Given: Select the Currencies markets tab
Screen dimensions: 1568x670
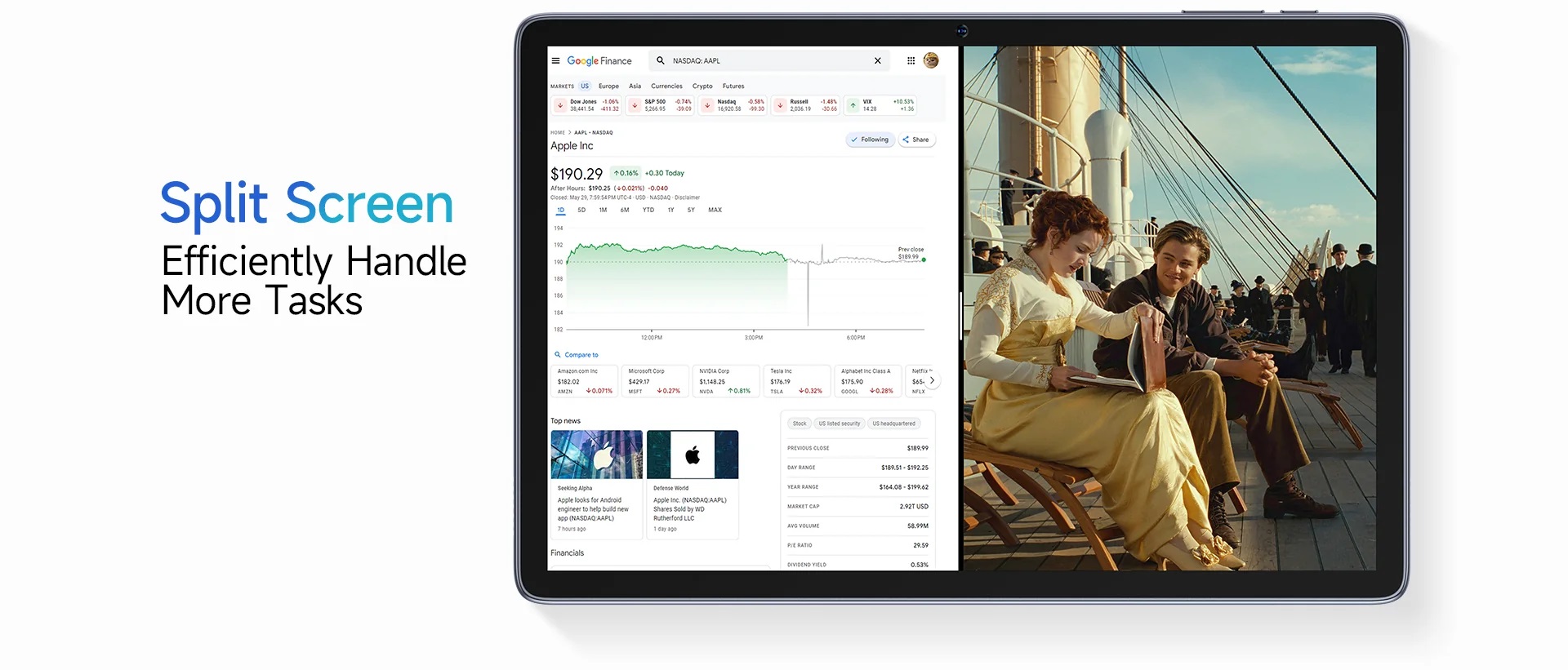Looking at the screenshot, I should pos(666,86).
